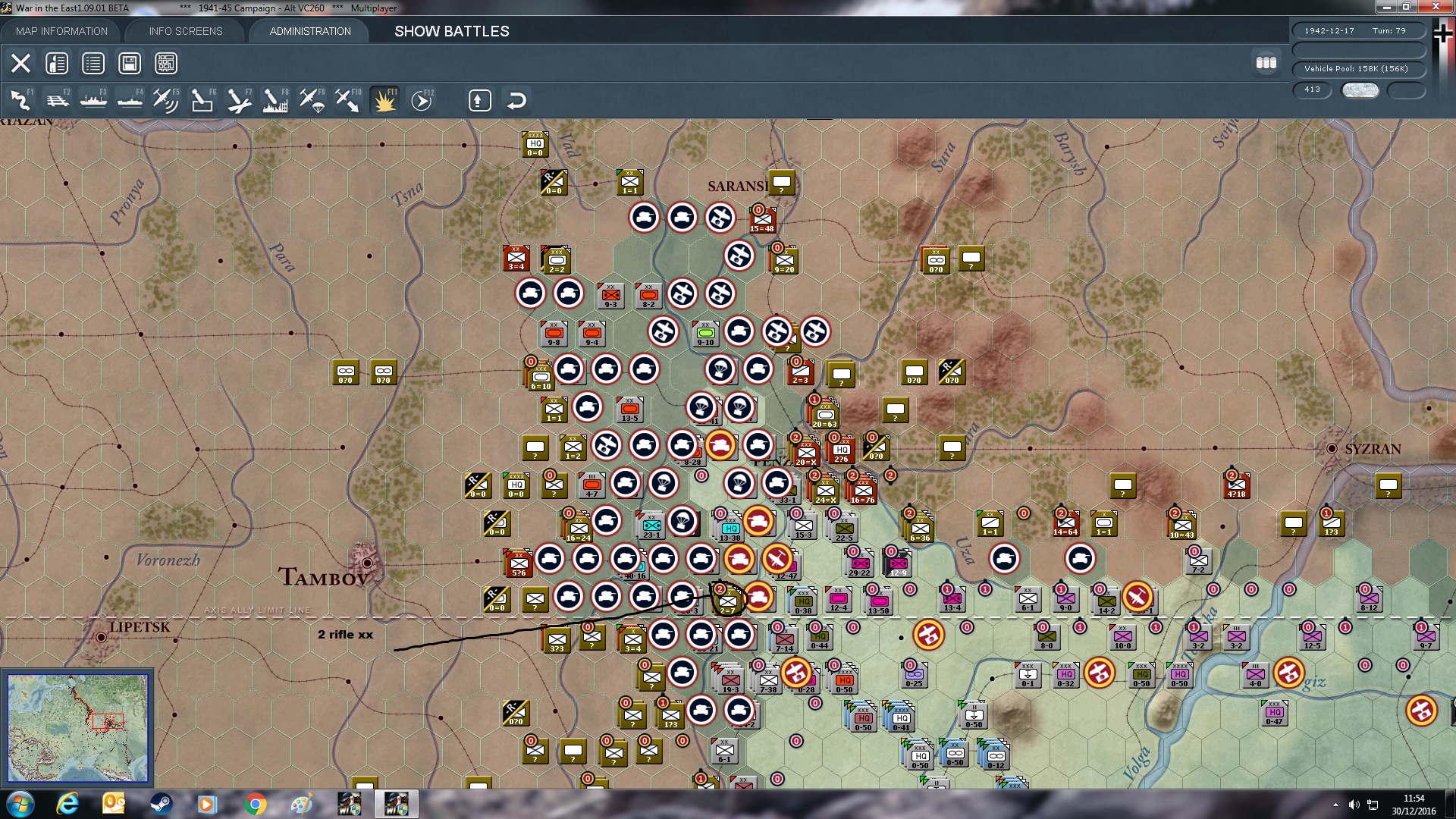Select the F8 Bomb city mode
The image size is (1456, 819).
point(275,100)
